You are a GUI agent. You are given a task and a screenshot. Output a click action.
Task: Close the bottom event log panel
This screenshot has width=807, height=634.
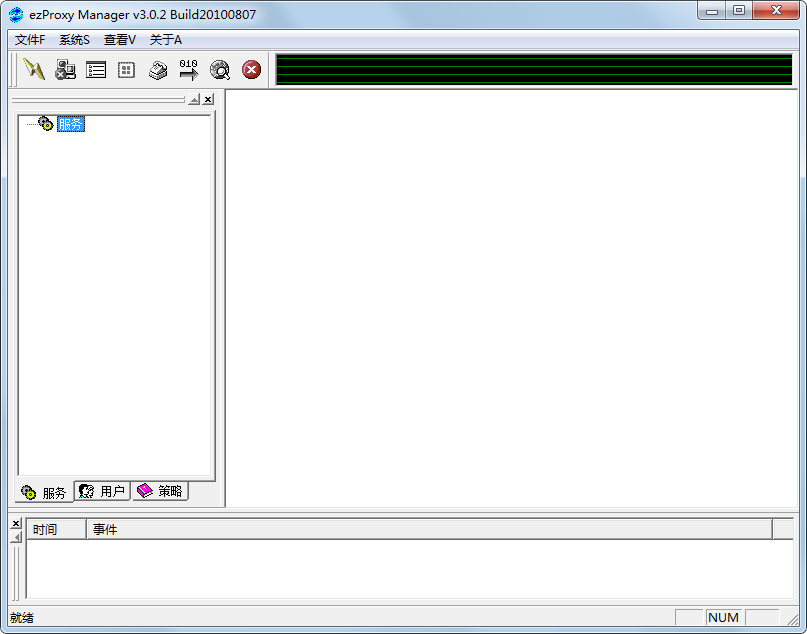tap(15, 523)
